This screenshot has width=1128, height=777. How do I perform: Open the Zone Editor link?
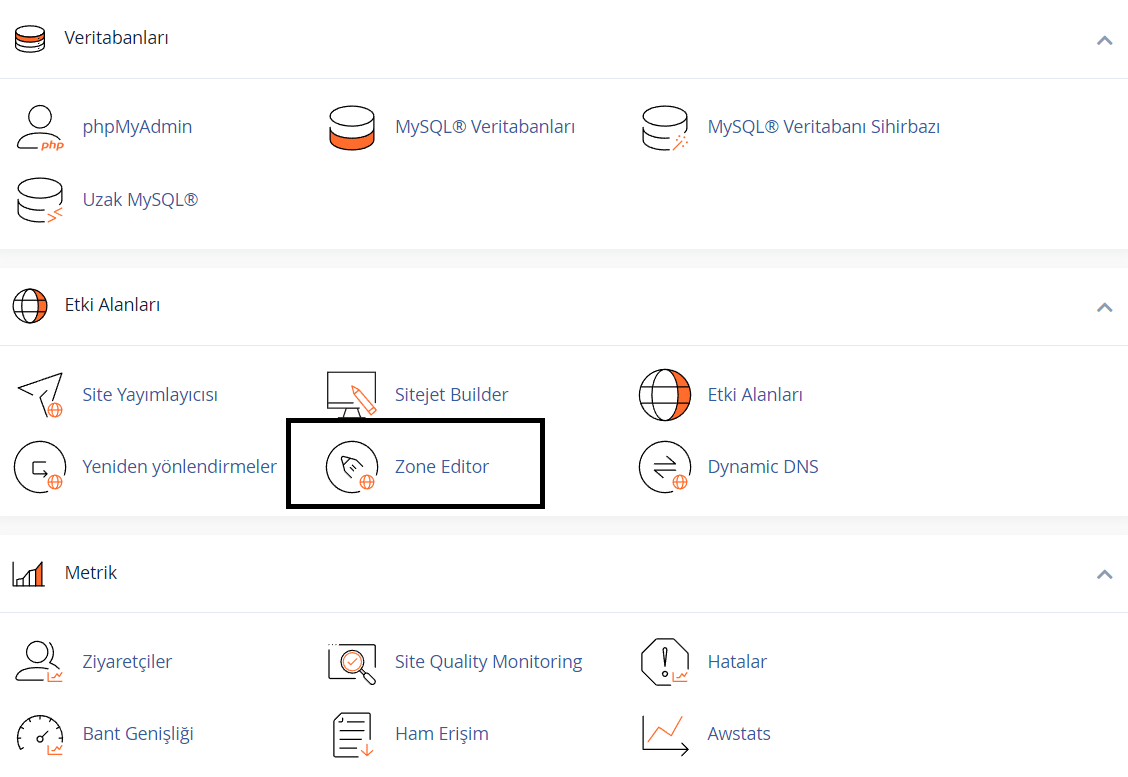point(442,467)
